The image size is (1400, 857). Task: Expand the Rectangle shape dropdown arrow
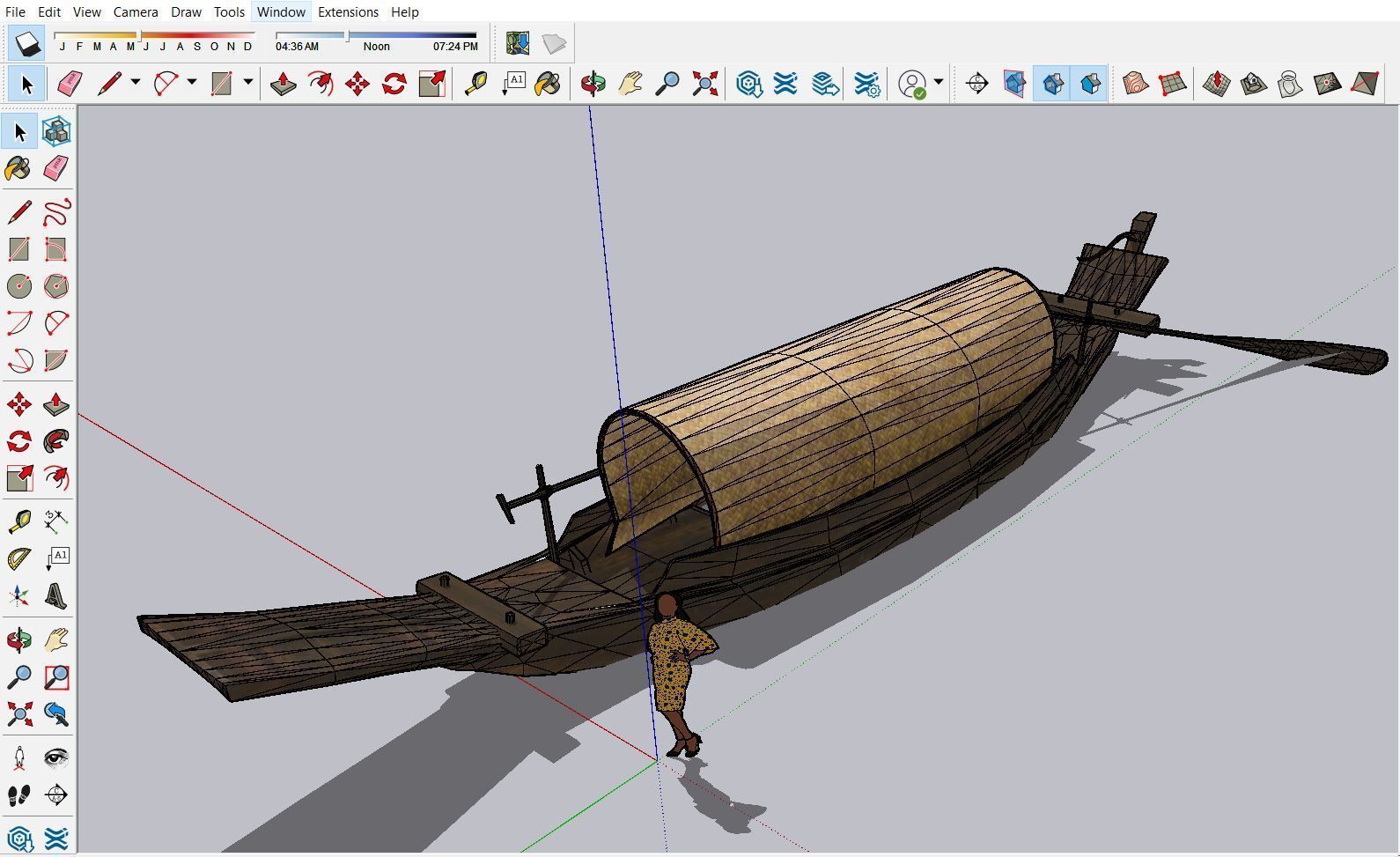click(248, 83)
